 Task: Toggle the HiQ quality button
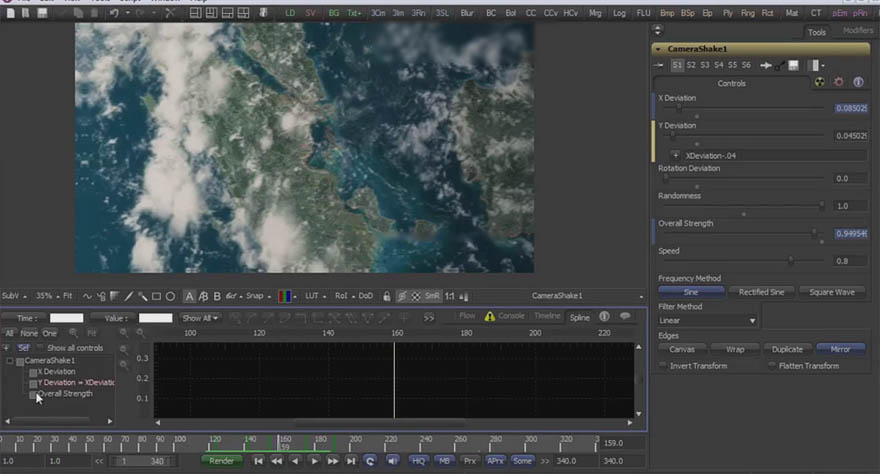coord(418,461)
